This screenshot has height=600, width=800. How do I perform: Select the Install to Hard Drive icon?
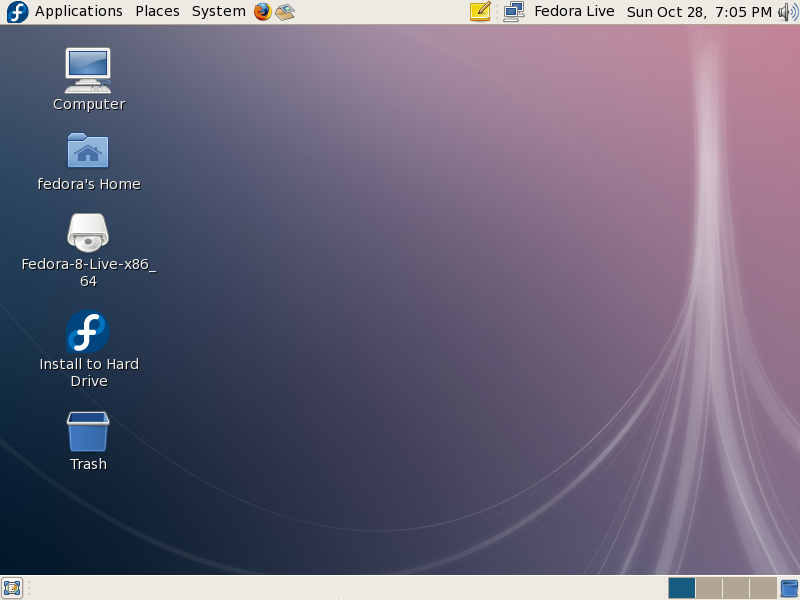[88, 332]
